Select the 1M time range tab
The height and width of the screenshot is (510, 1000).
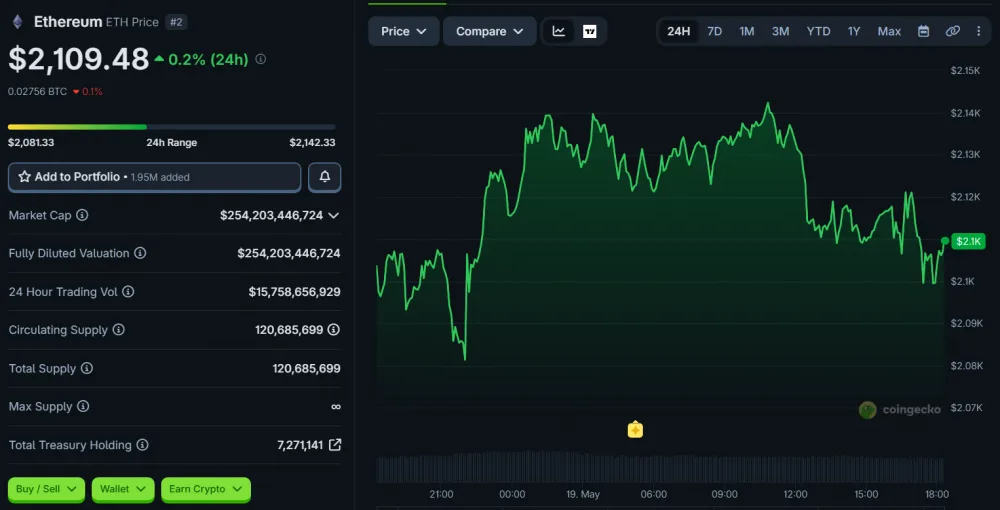pos(747,31)
